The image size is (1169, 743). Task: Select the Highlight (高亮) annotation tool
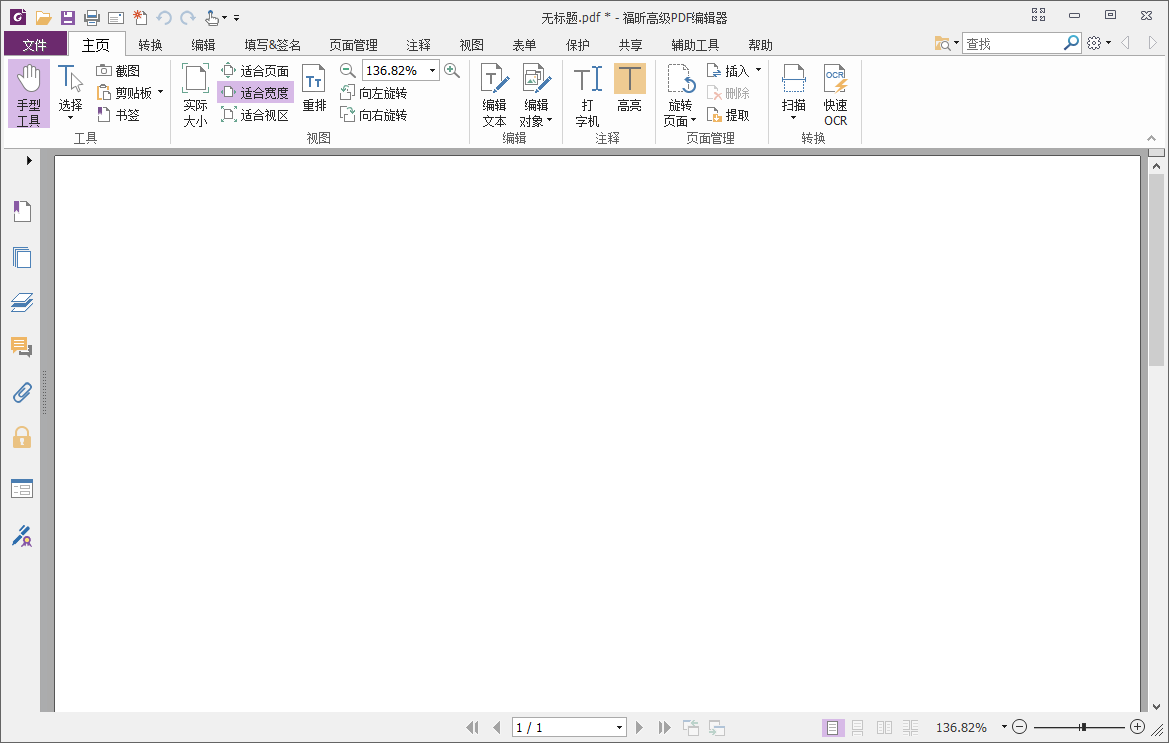(629, 92)
